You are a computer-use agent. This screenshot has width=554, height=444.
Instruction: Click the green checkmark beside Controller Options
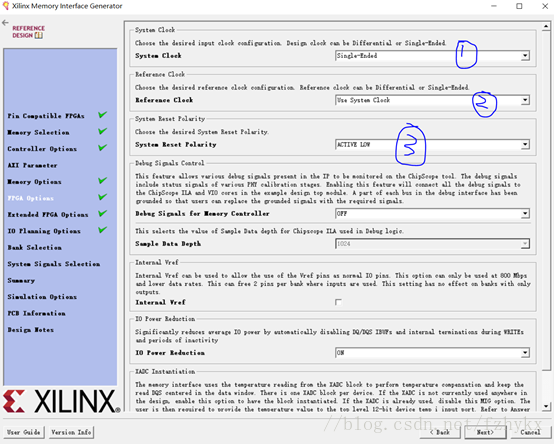pos(102,148)
